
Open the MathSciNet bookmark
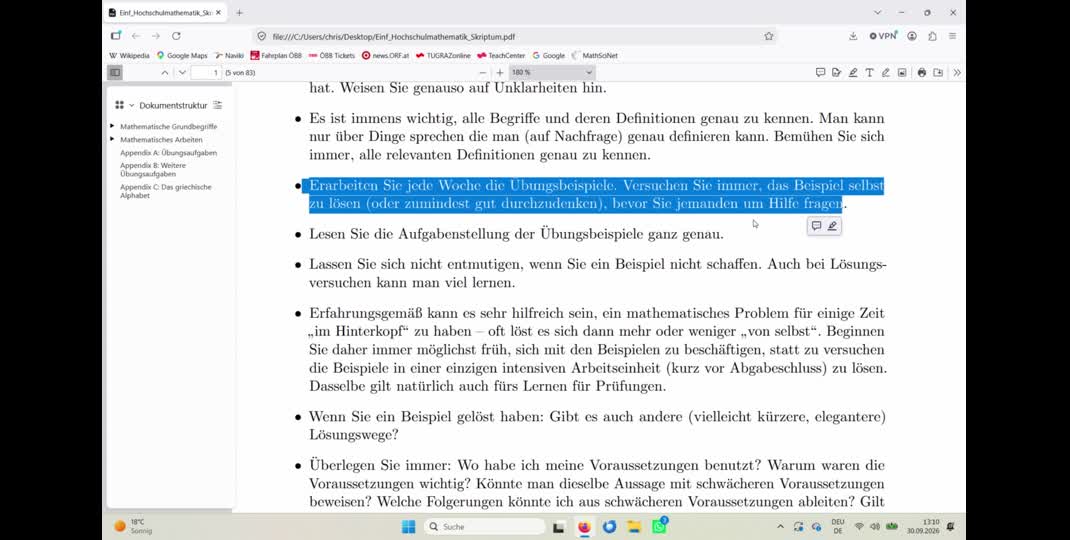tap(594, 55)
